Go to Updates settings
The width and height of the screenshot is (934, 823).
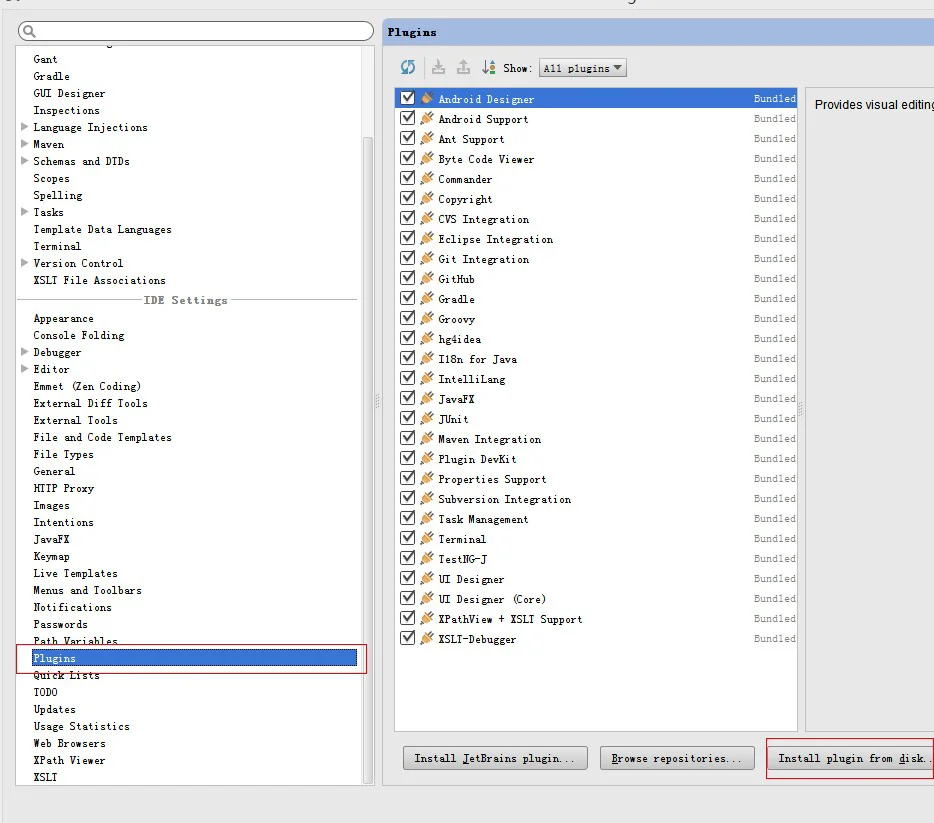pos(54,709)
